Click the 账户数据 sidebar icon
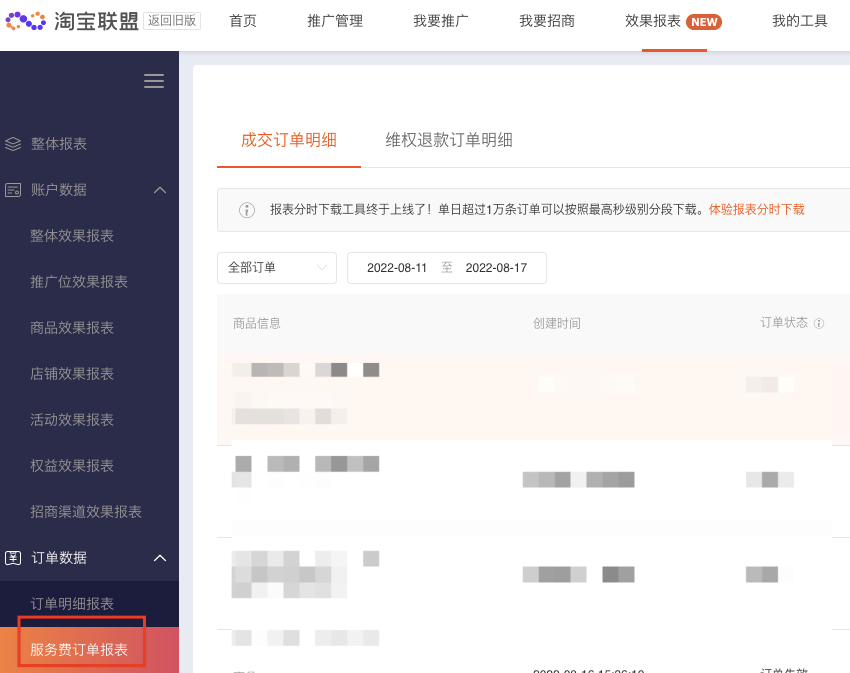Viewport: 850px width, 673px height. 13,190
